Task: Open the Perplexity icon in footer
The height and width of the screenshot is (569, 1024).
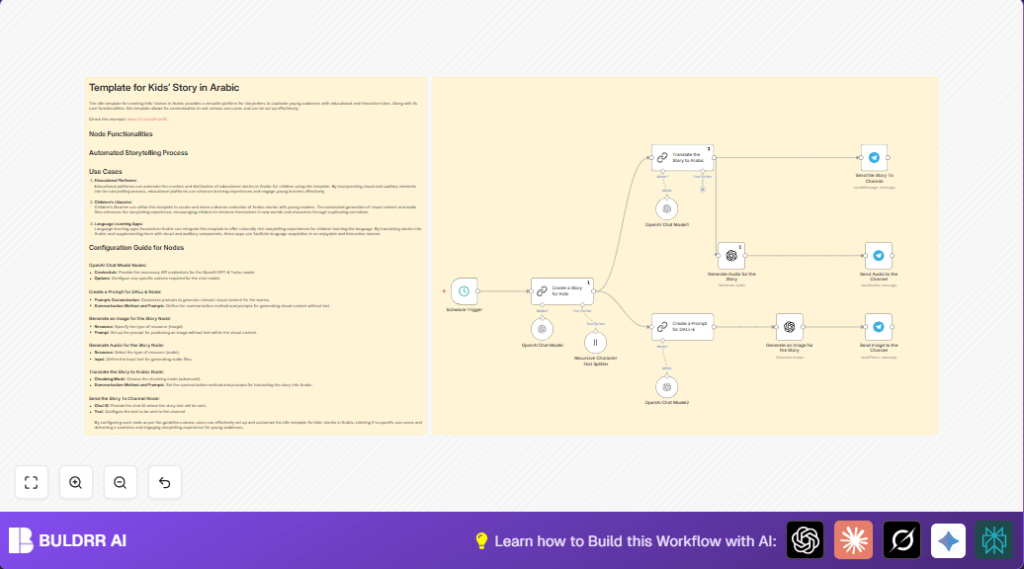Action: point(994,540)
